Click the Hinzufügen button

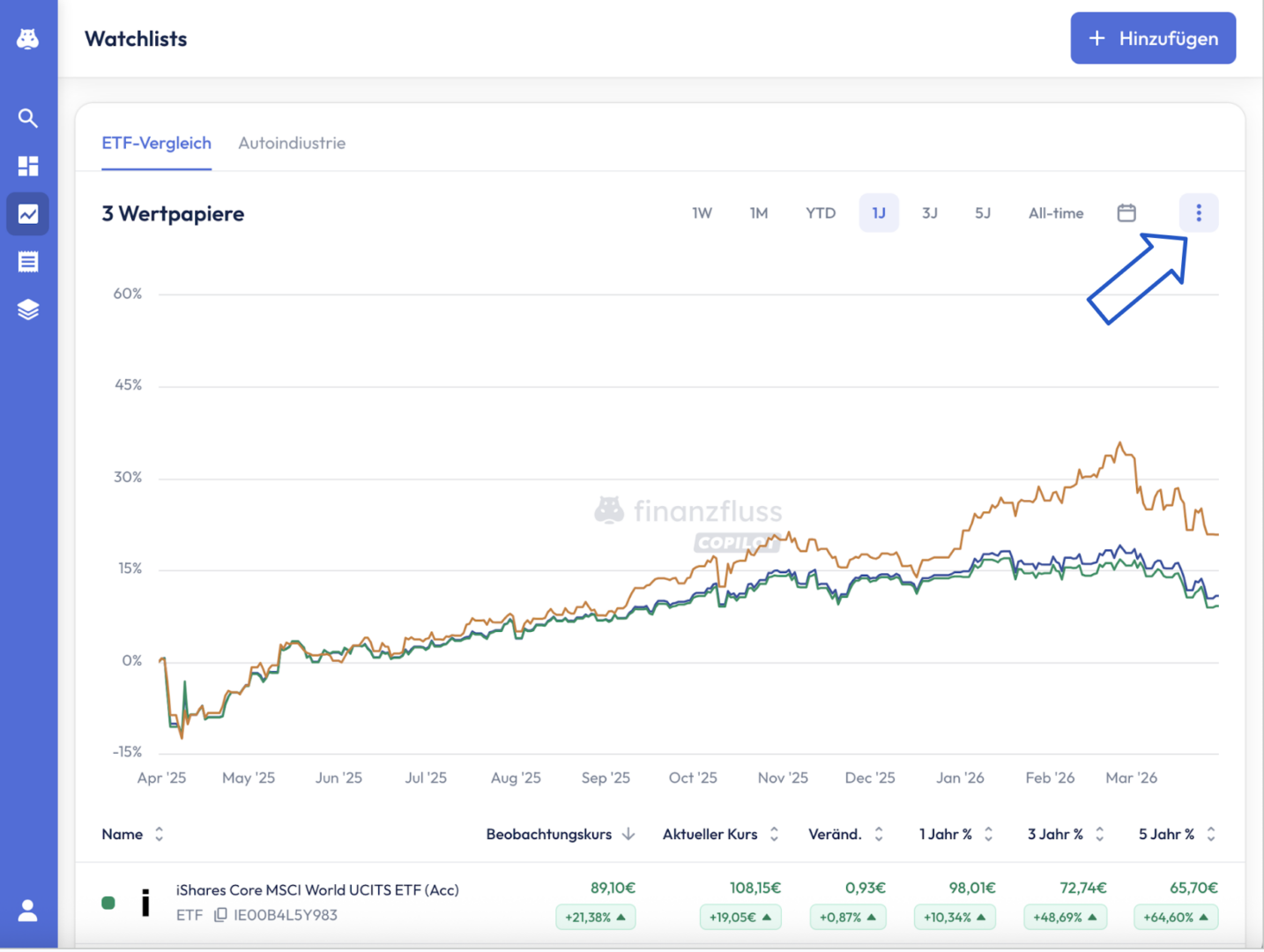pyautogui.click(x=1152, y=39)
